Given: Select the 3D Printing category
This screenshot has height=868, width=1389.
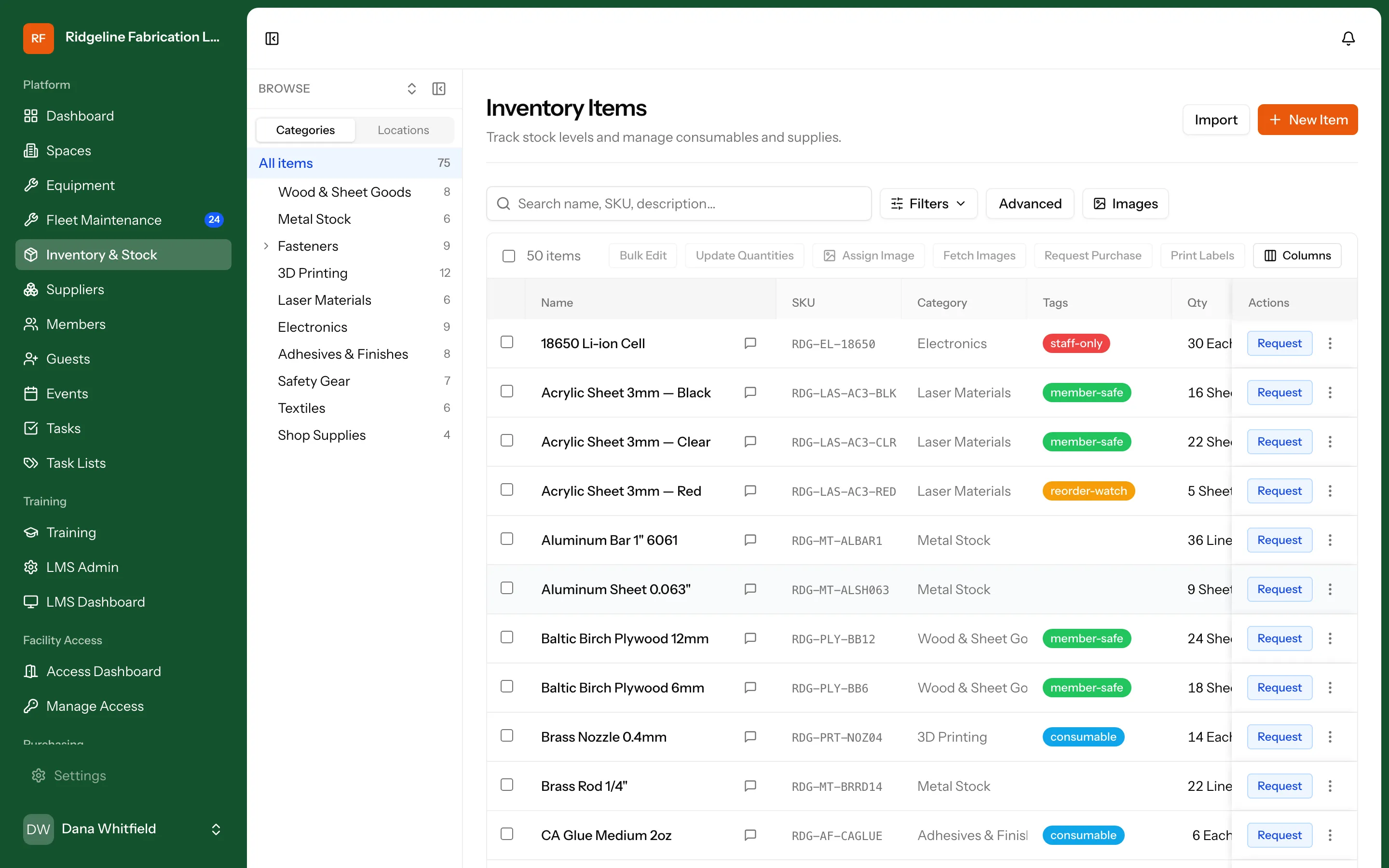Looking at the screenshot, I should (x=354, y=273).
